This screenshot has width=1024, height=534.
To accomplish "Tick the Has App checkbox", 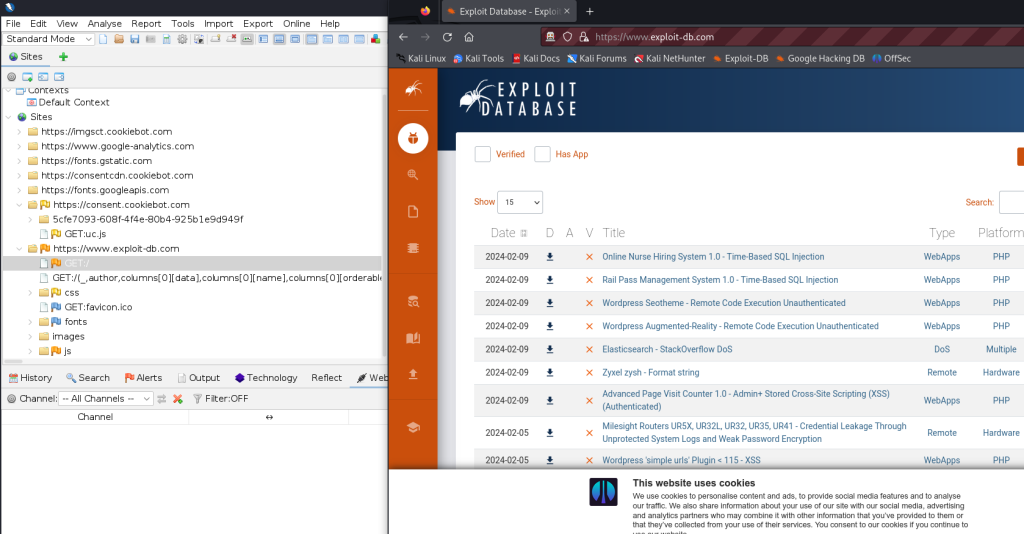I will pyautogui.click(x=542, y=154).
